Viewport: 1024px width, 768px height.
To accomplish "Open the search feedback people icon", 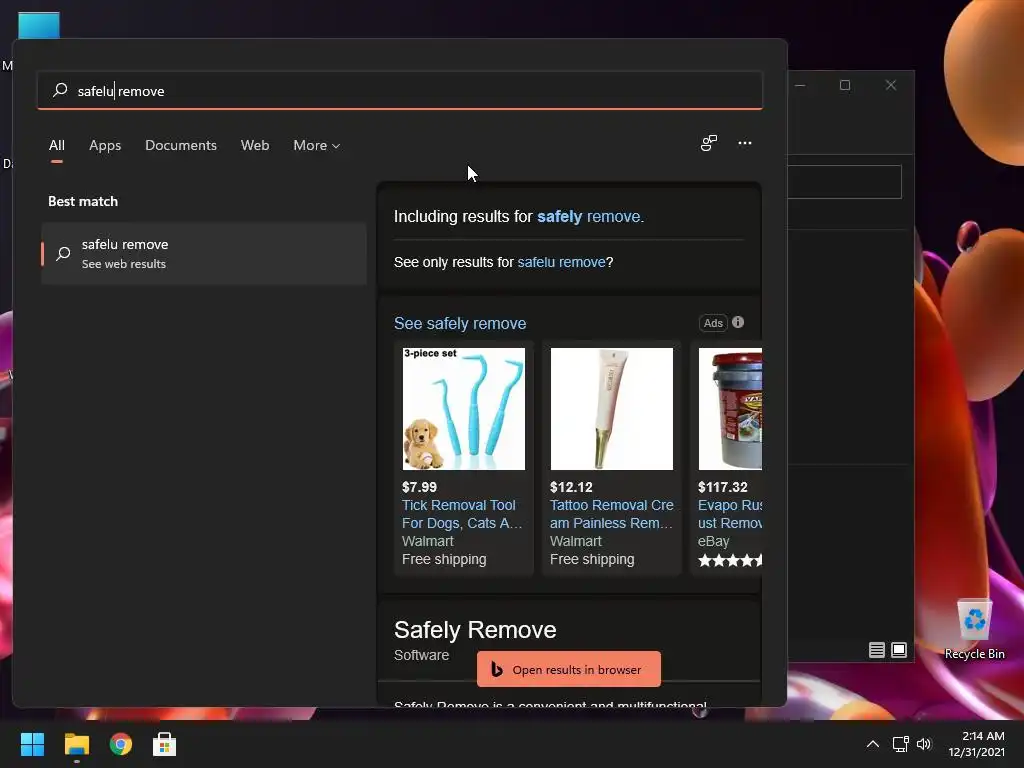I will 709,143.
